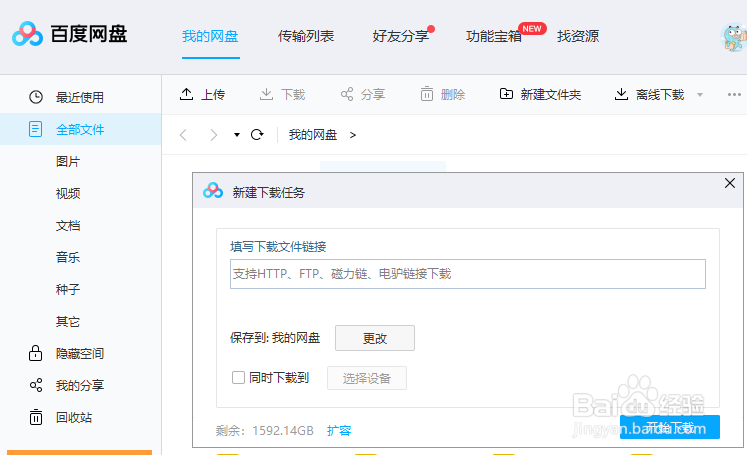
Task: Click the 新建文件夹 button label
Action: point(551,95)
